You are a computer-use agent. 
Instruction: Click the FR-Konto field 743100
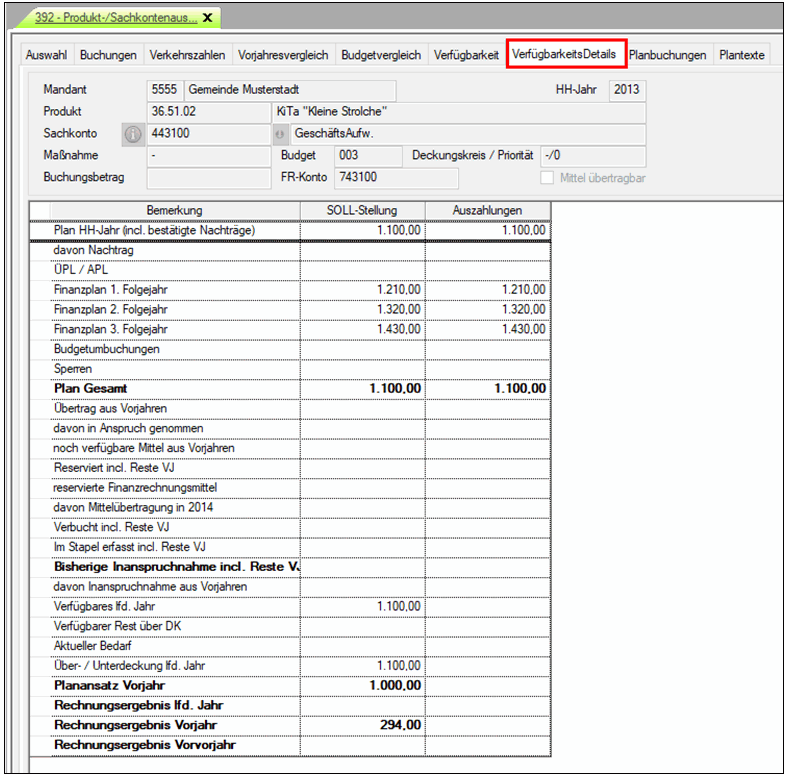(x=395, y=178)
